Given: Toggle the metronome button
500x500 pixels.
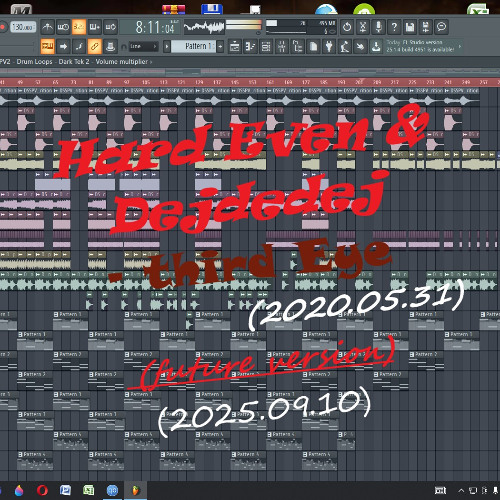Looking at the screenshot, I should point(48,27).
